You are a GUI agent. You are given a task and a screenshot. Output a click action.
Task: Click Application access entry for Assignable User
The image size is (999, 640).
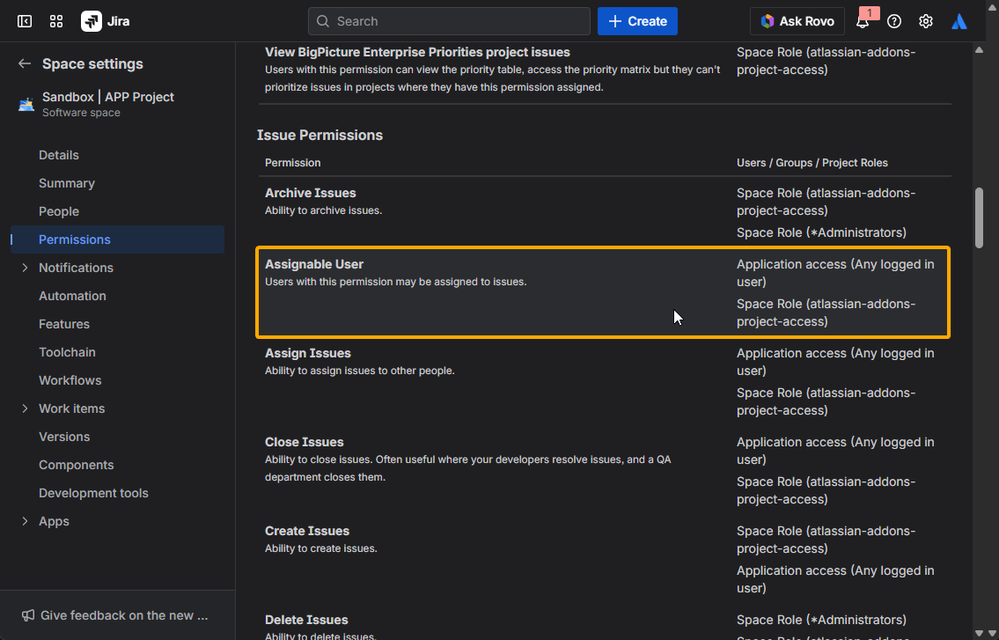pyautogui.click(x=835, y=273)
